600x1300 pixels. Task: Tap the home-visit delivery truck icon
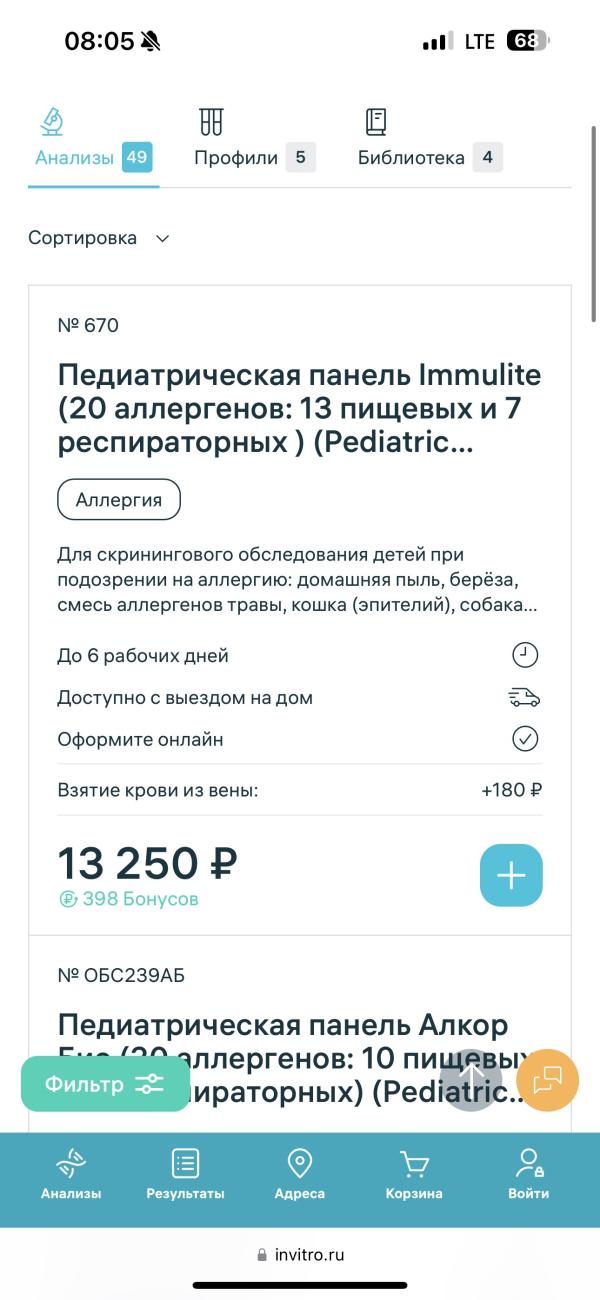[524, 697]
